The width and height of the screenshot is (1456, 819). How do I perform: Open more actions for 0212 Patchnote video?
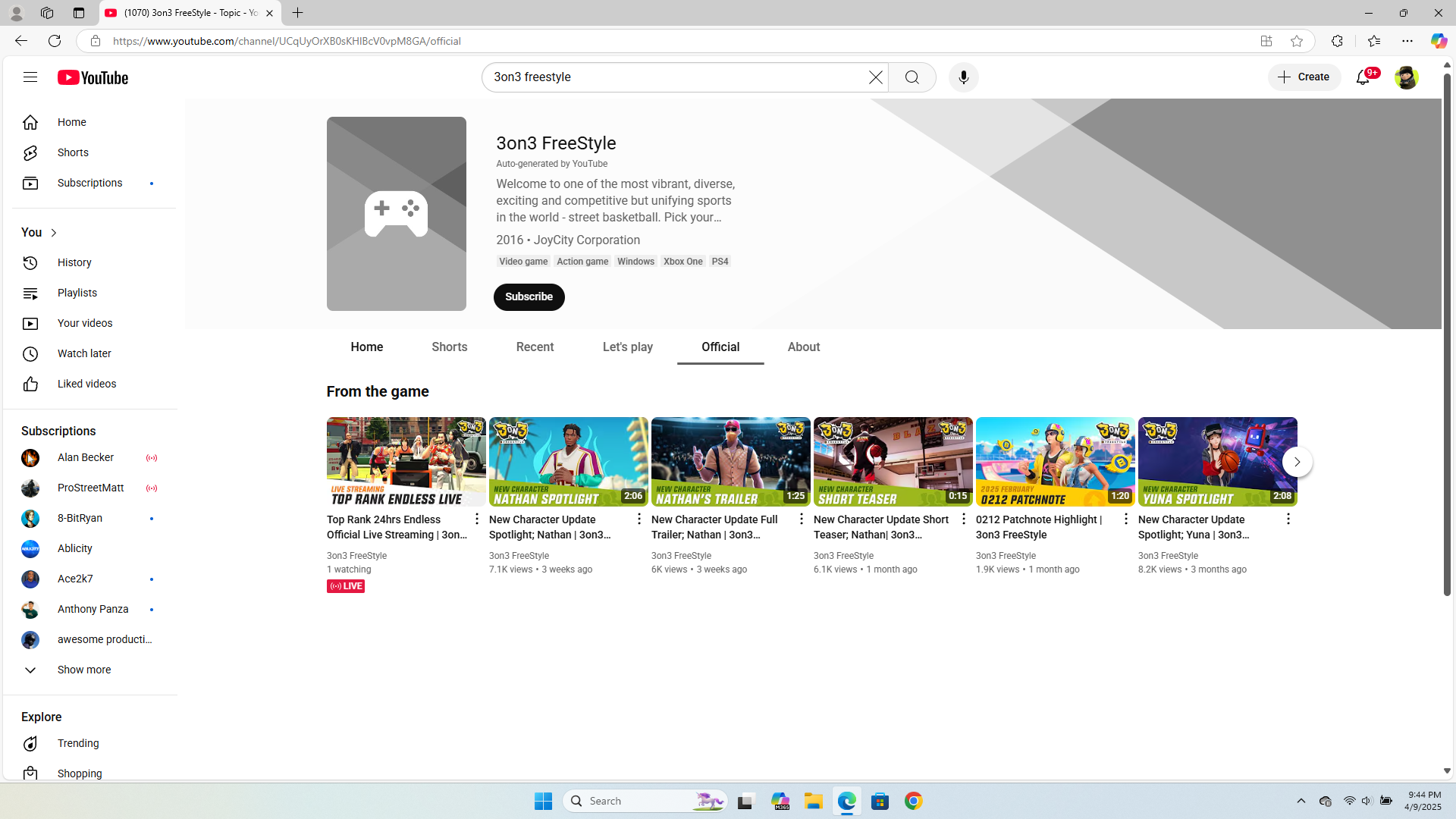(x=1126, y=519)
